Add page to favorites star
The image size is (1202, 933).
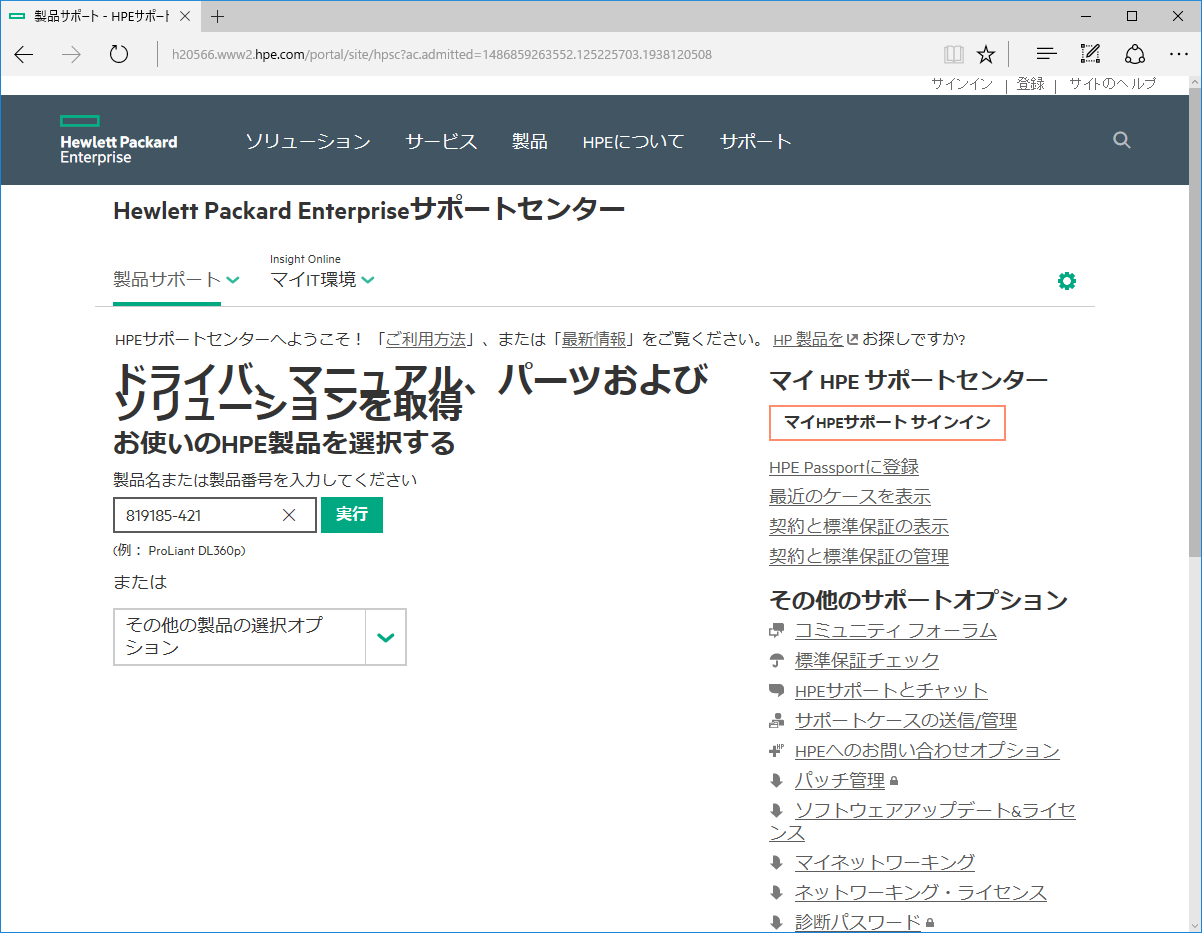986,54
